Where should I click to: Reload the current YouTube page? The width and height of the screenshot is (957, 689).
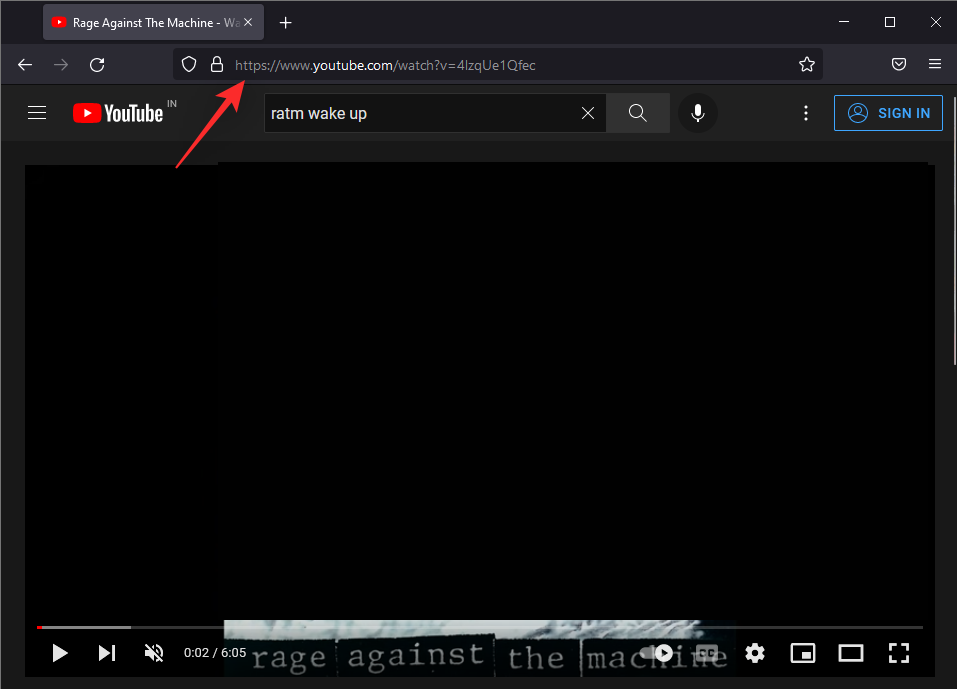97,65
